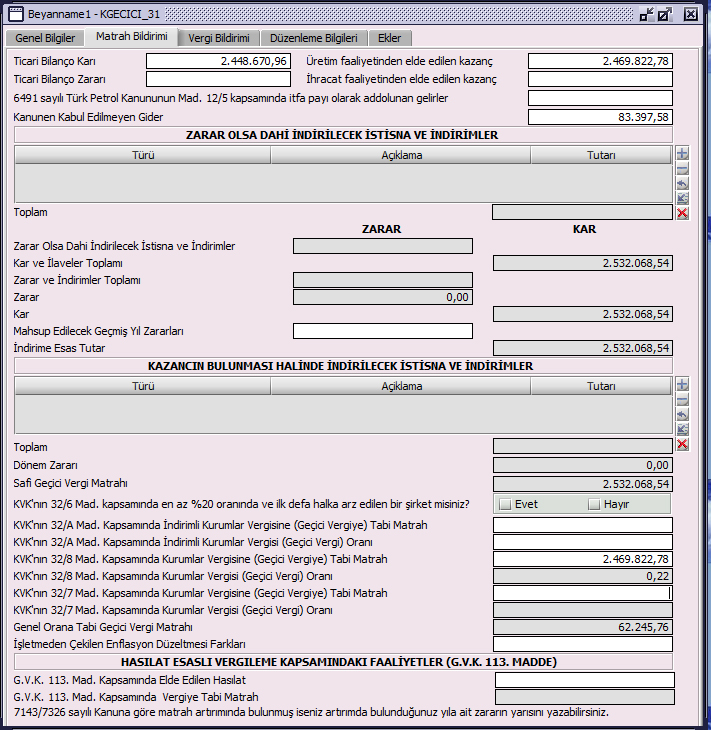Click the Beyanname1 window system icon
Screen dimensions: 711x730
pos(16,14)
